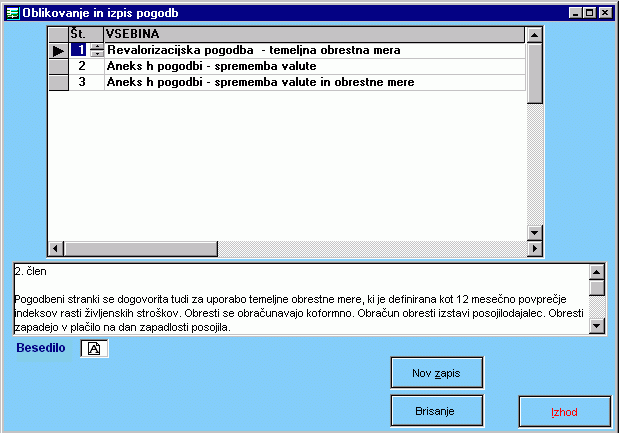Select 'Revalorizacijska pogodba - temeljna obrestna mera'
619x433 pixels.
[x=315, y=51]
